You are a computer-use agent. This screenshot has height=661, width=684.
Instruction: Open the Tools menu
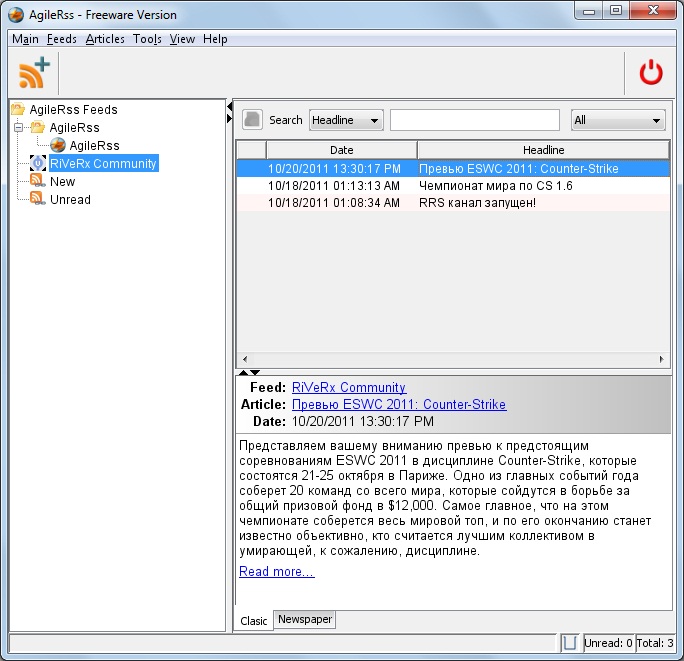(x=147, y=39)
